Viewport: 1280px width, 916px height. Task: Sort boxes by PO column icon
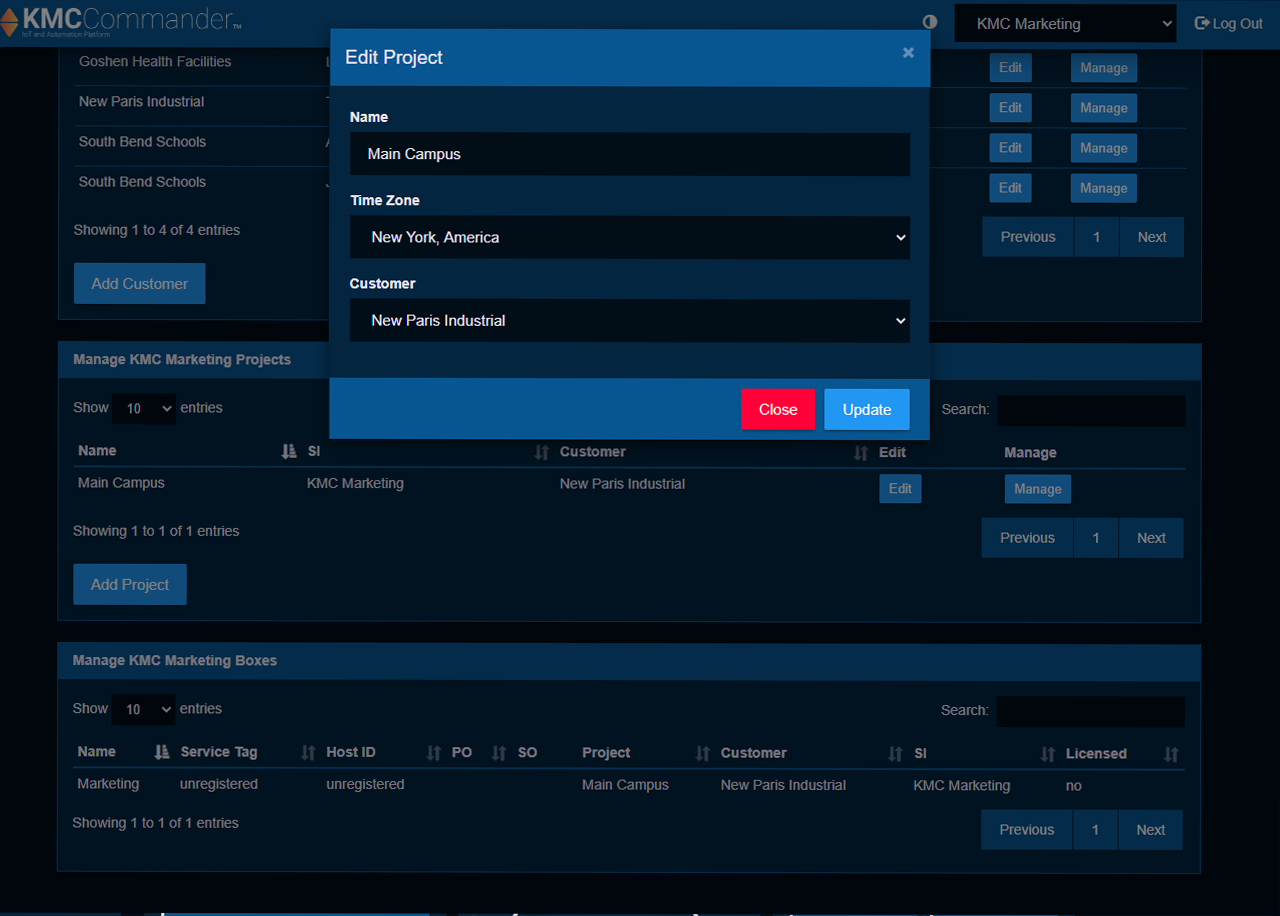tap(499, 753)
